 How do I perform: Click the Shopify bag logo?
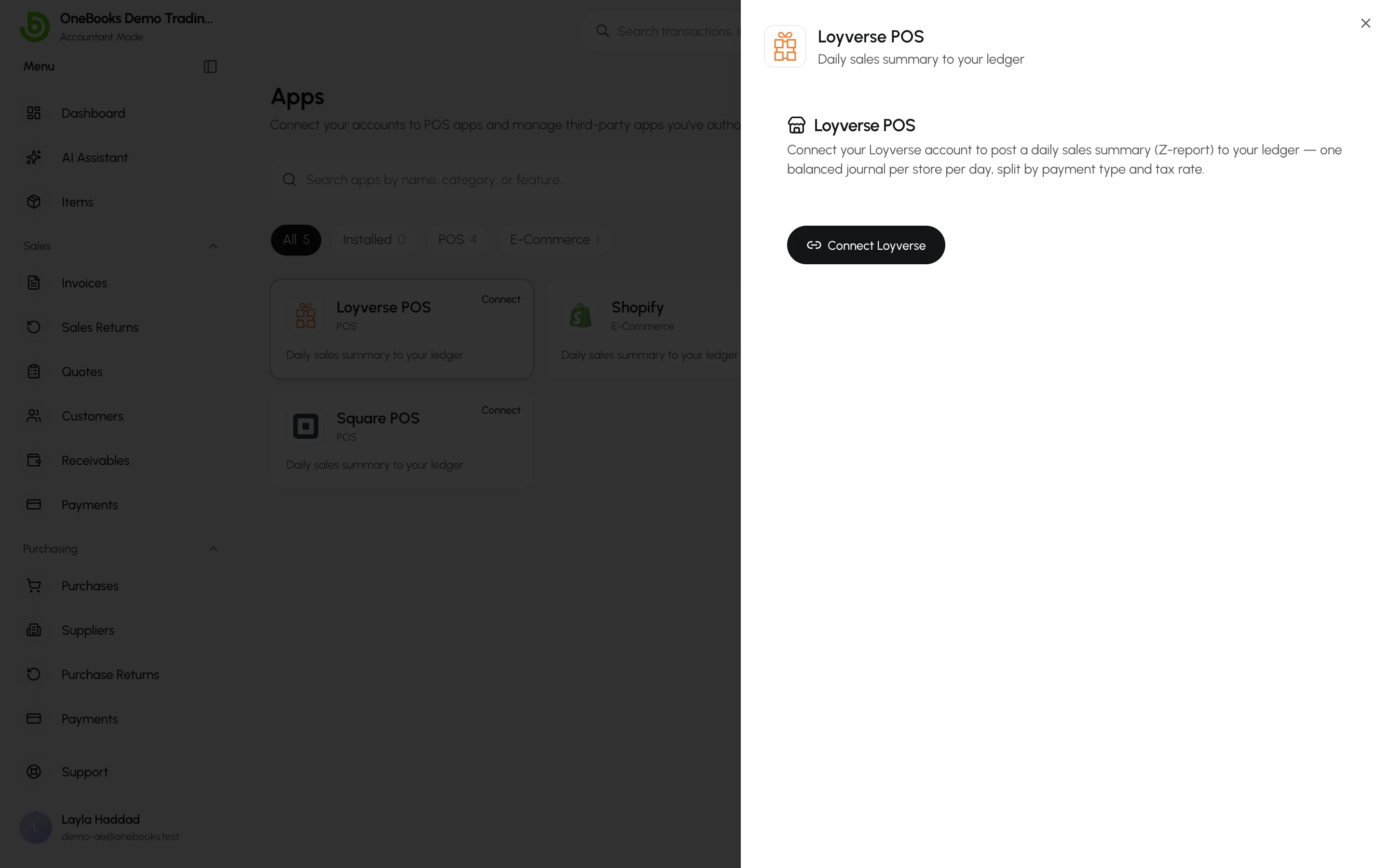click(580, 315)
